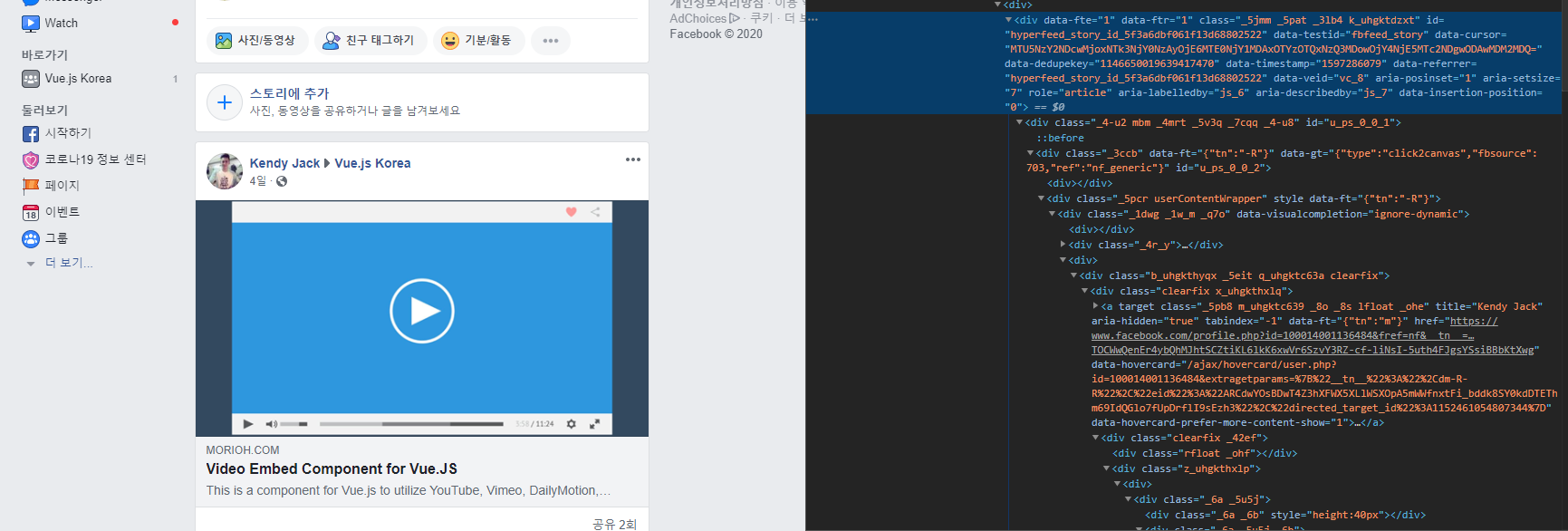Click the settings gear in video preview
The image size is (1568, 531).
click(572, 424)
